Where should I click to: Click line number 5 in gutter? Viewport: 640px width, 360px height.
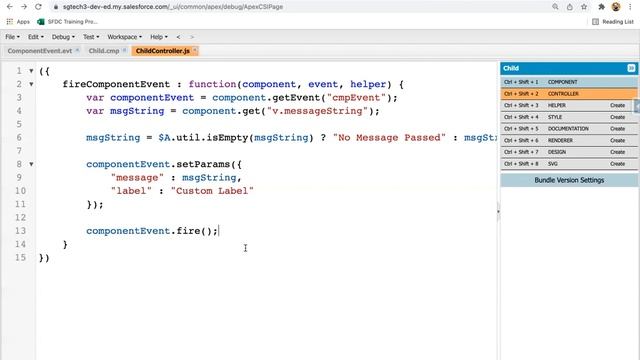(x=19, y=124)
